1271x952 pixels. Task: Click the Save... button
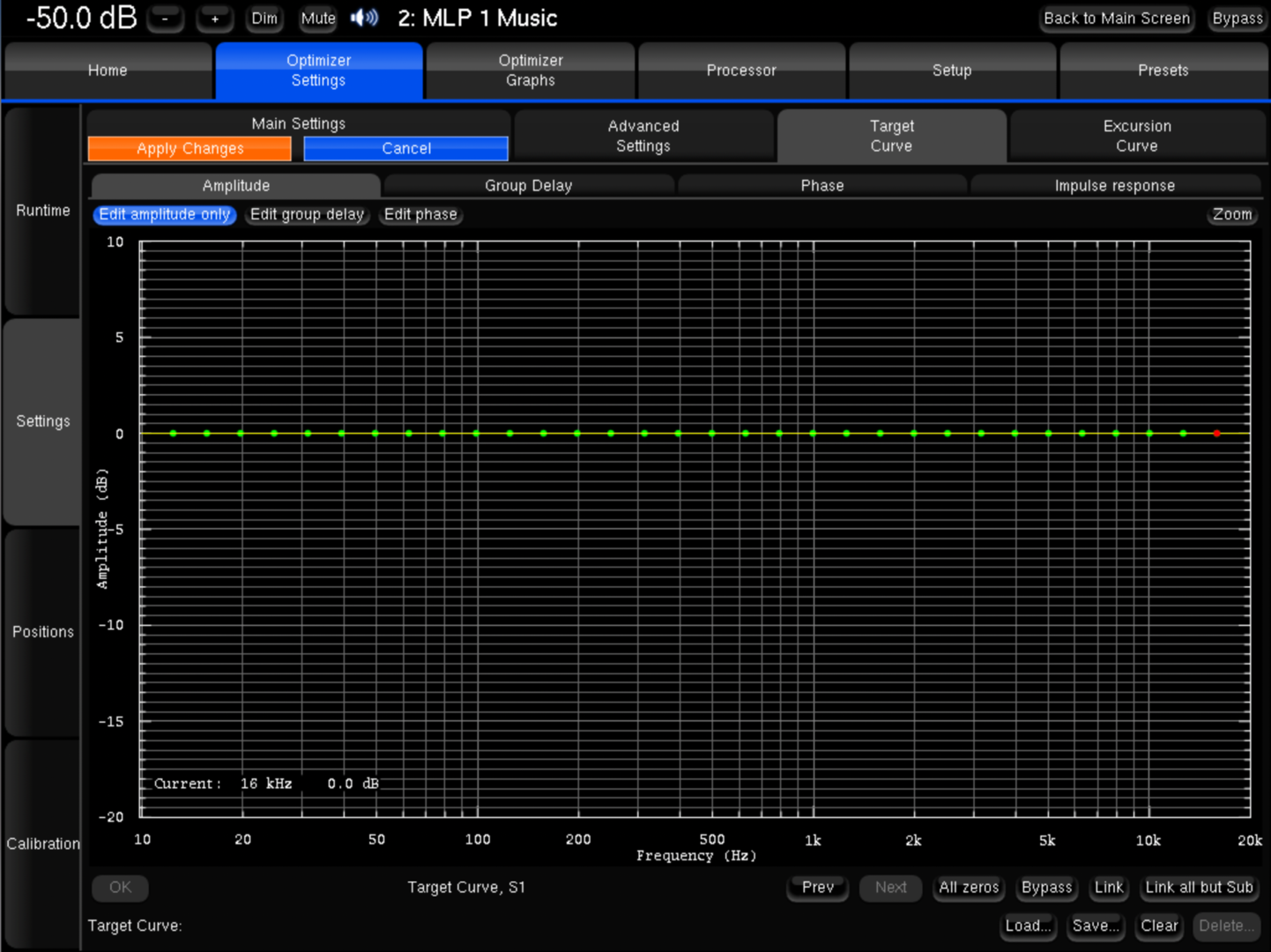tap(1096, 926)
